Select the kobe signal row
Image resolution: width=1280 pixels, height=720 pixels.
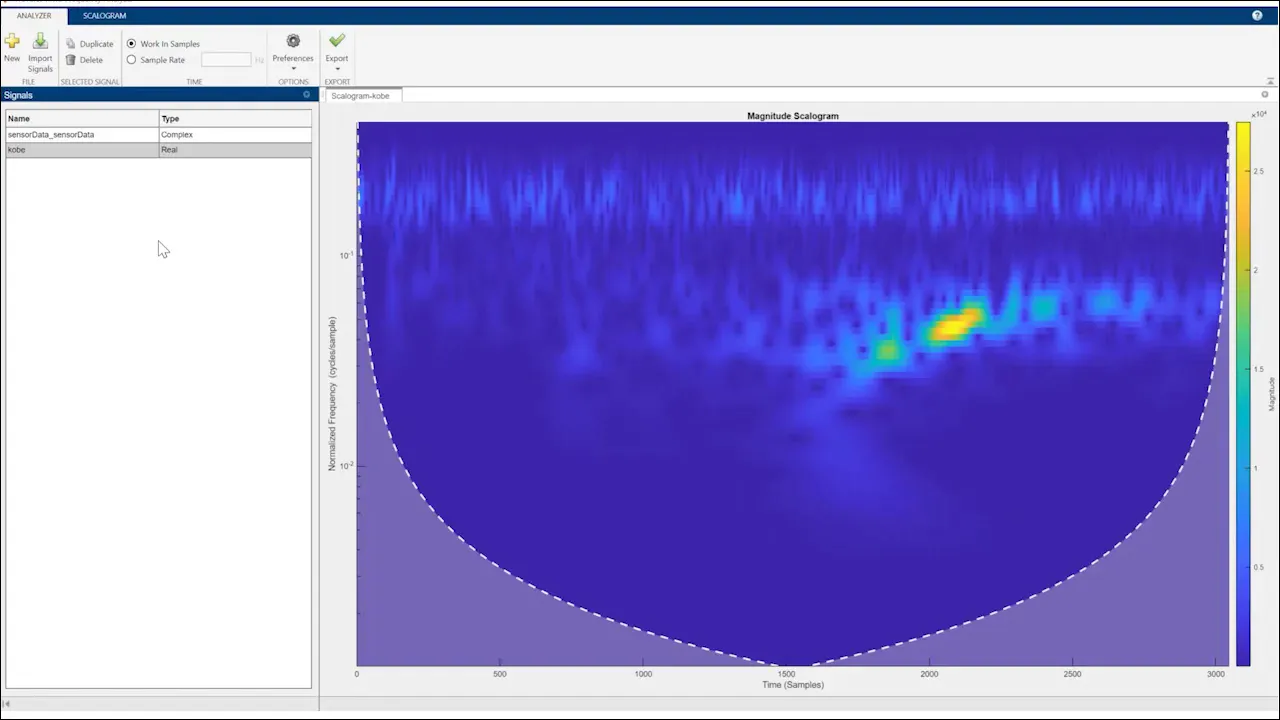(x=80, y=150)
